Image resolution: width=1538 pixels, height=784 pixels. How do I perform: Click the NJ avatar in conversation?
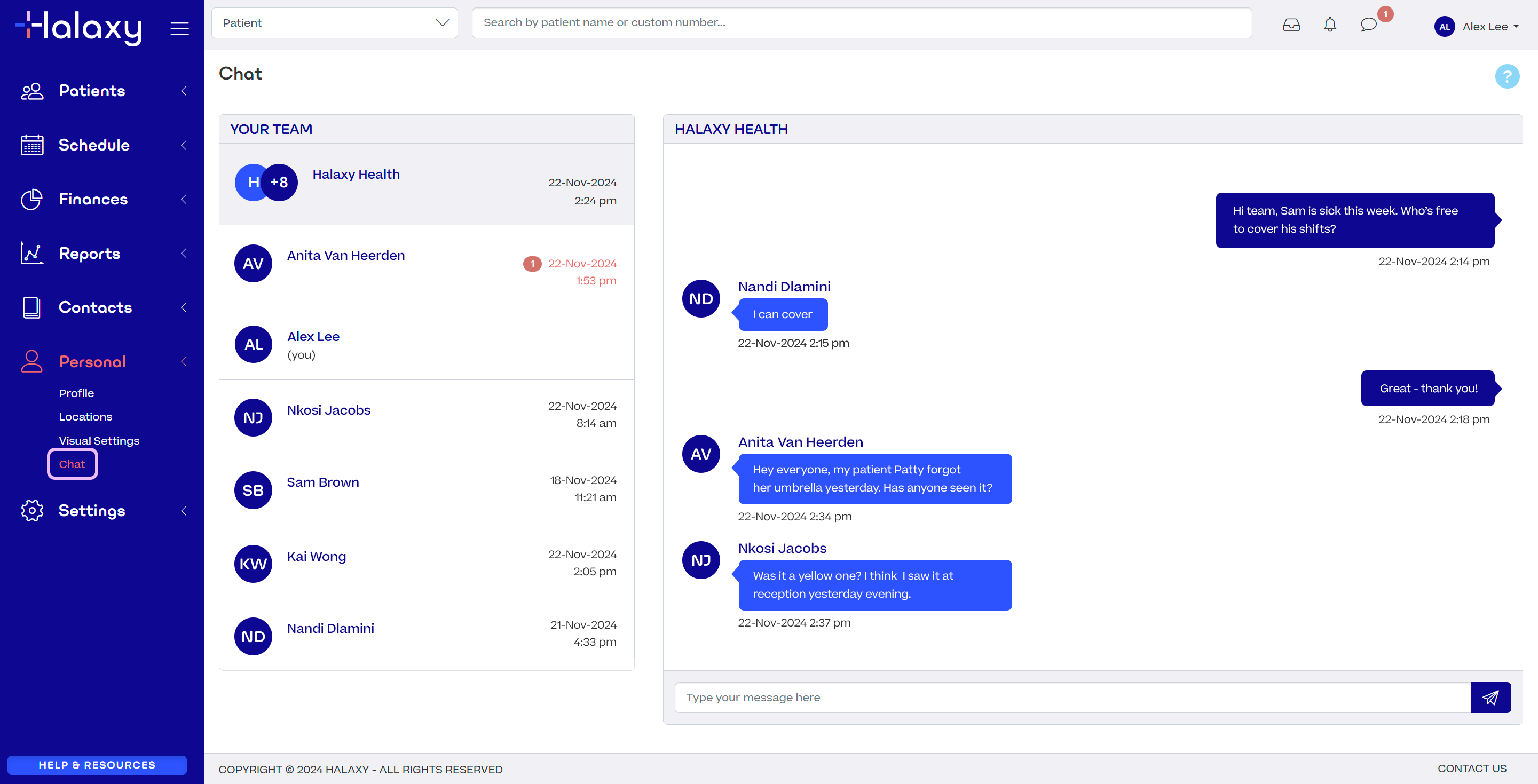(701, 560)
